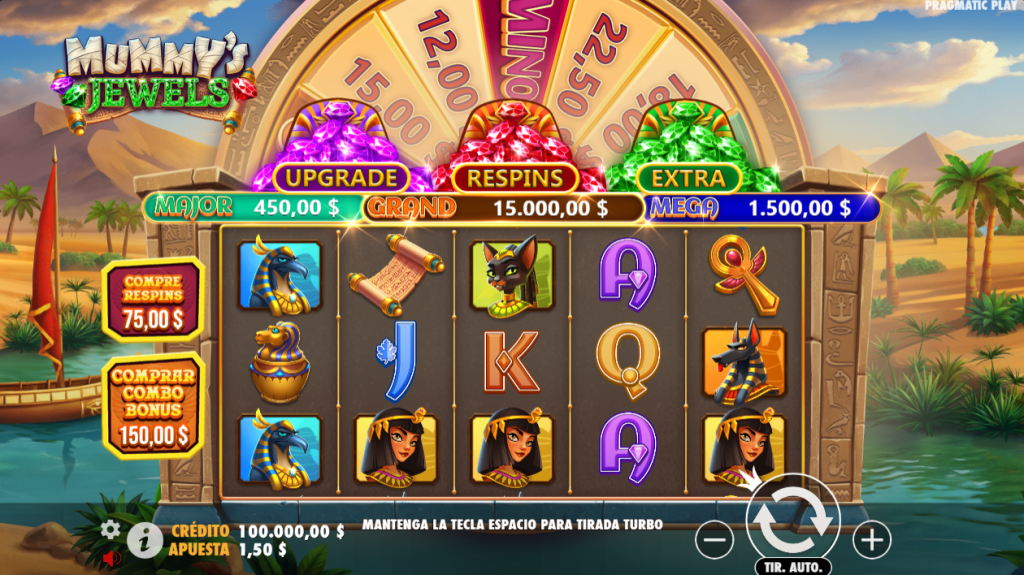This screenshot has height=575, width=1024.
Task: Decrease bet with the minus button
Action: (x=714, y=540)
